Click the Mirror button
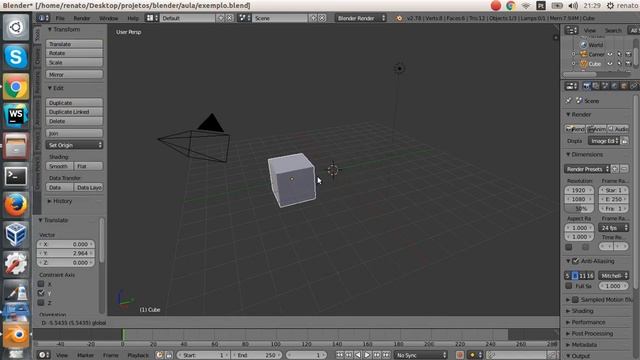 [x=74, y=75]
